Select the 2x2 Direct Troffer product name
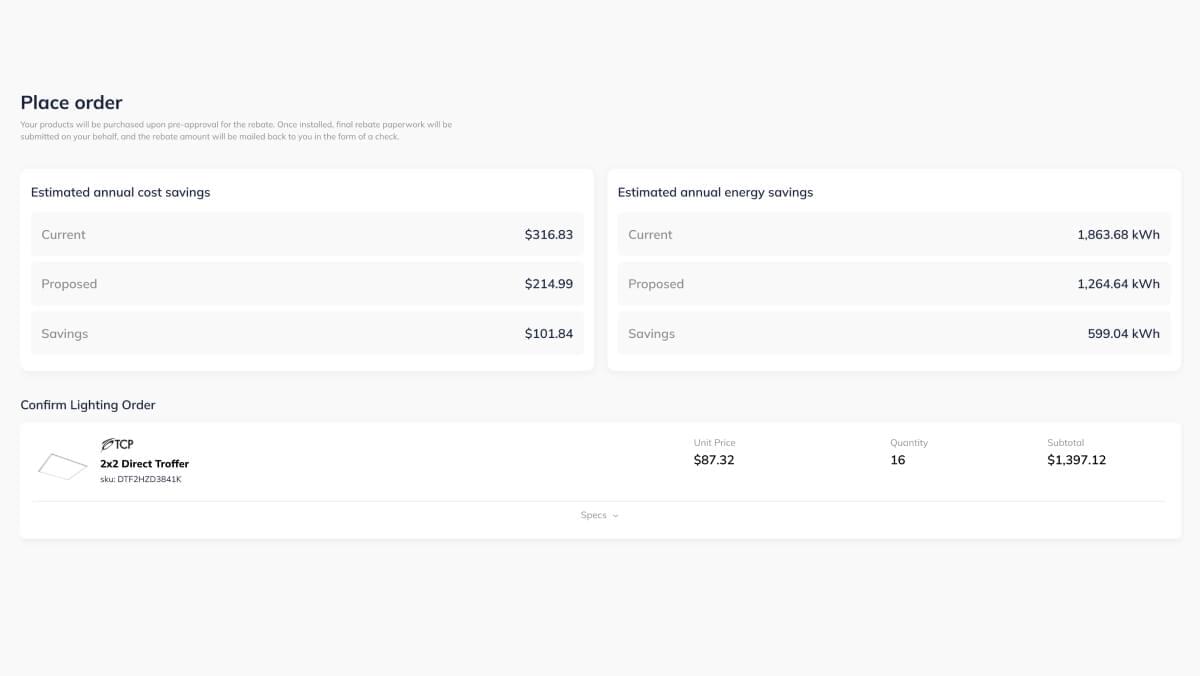1200x676 pixels. [144, 464]
